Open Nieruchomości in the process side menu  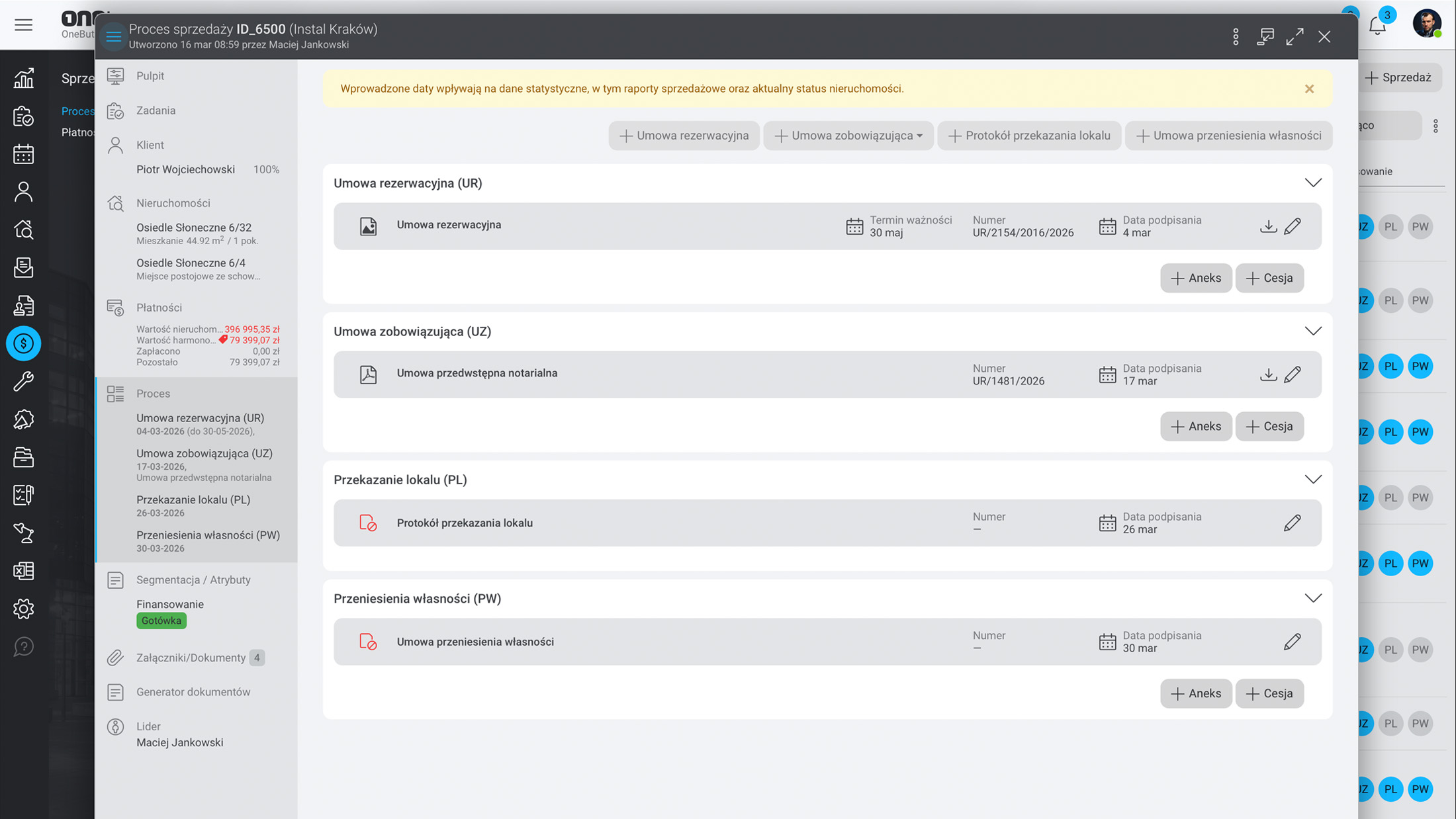point(173,203)
